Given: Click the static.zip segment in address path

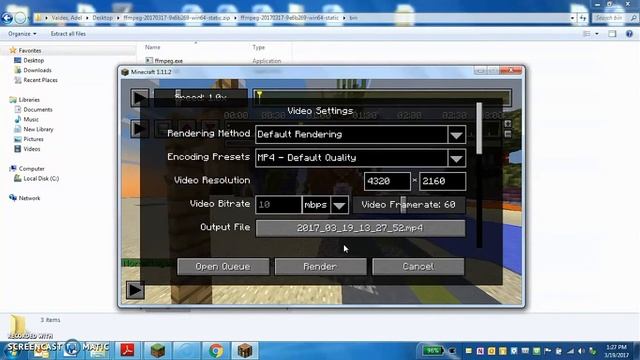Looking at the screenshot, I should coord(177,18).
